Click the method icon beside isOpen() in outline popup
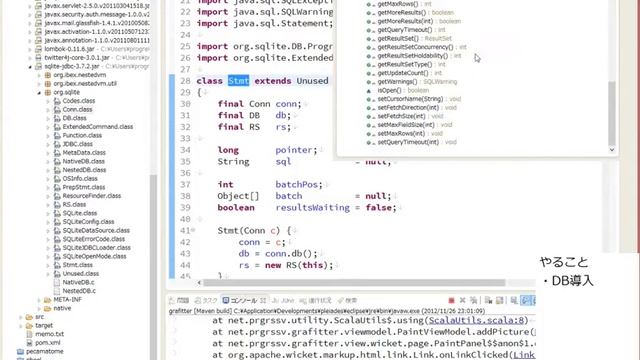Viewport: 640px width, 360px height. tap(369, 91)
